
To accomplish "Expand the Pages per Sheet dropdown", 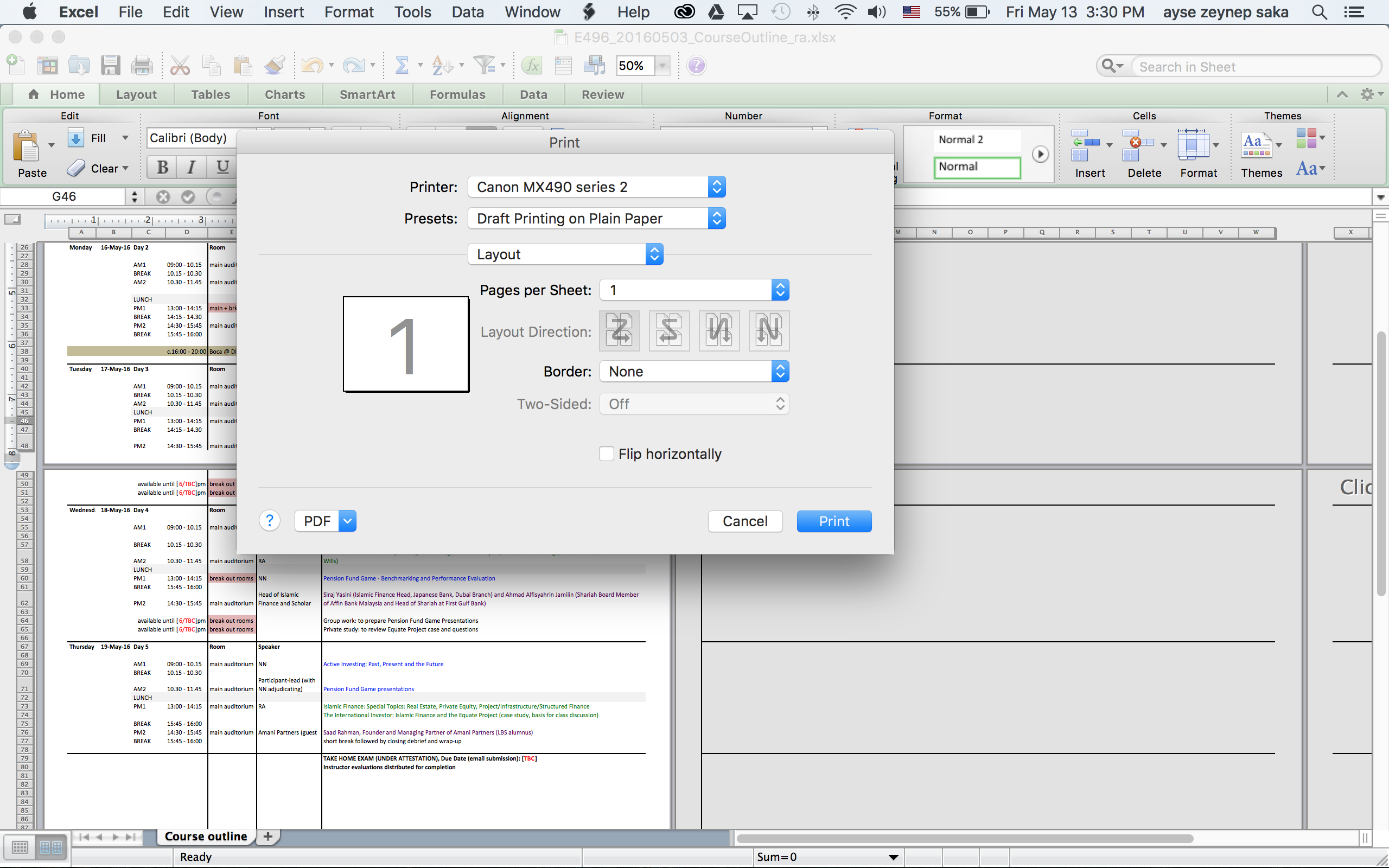I will [x=694, y=290].
